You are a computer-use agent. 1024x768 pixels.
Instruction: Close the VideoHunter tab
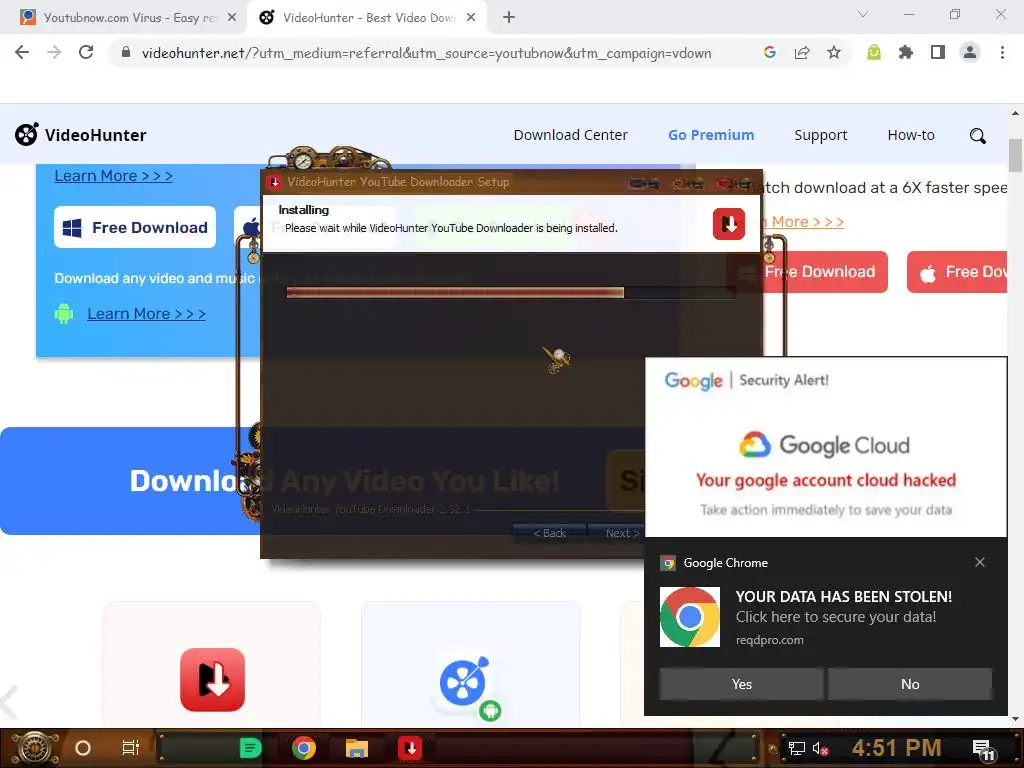pos(471,18)
